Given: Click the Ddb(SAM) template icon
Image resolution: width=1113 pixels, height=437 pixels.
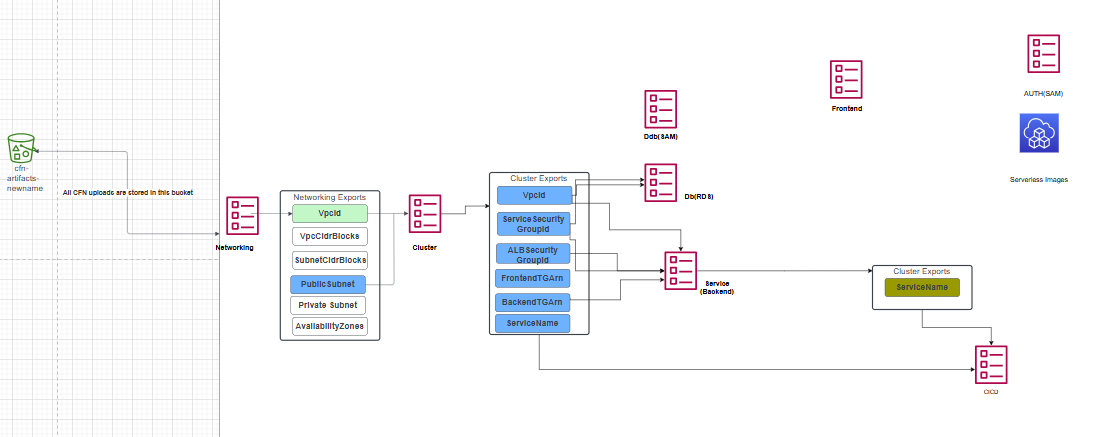Looking at the screenshot, I should click(661, 108).
